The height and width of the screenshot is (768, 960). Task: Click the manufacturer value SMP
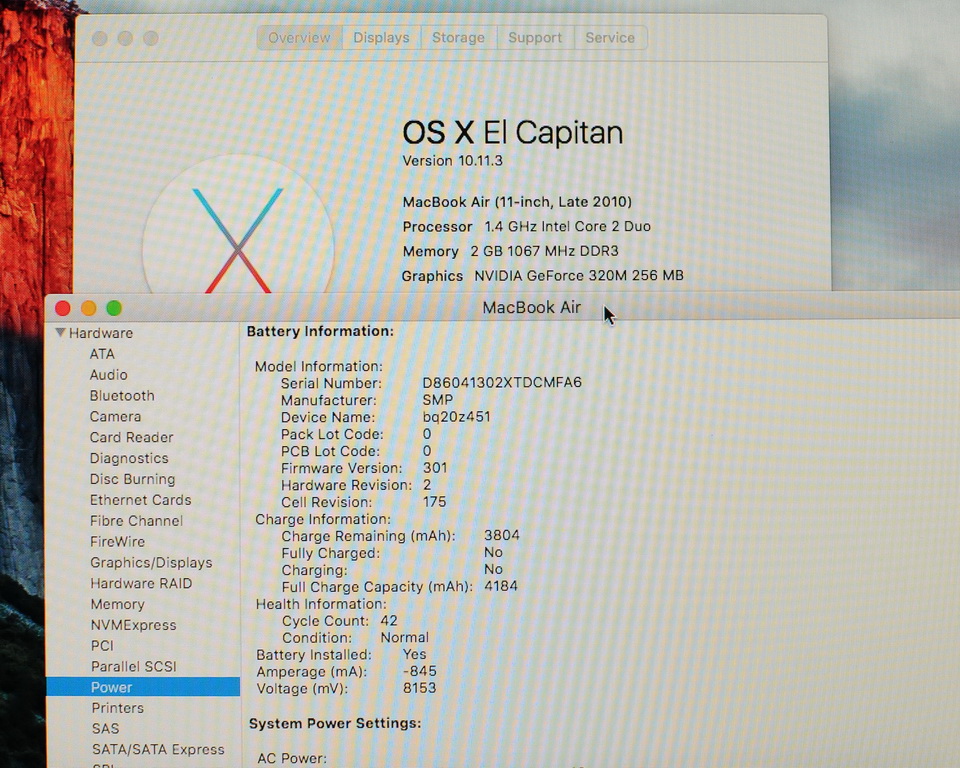[438, 400]
